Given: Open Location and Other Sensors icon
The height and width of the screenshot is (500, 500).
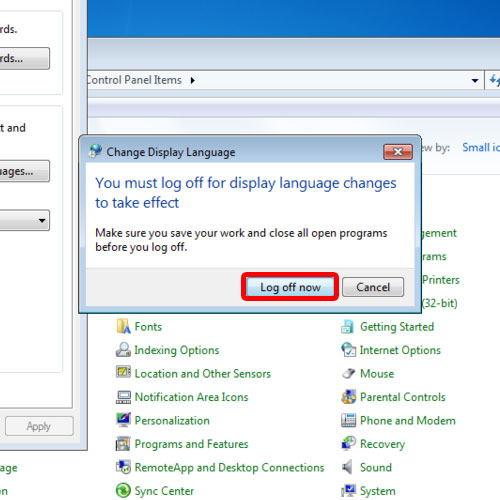Looking at the screenshot, I should pyautogui.click(x=123, y=372).
